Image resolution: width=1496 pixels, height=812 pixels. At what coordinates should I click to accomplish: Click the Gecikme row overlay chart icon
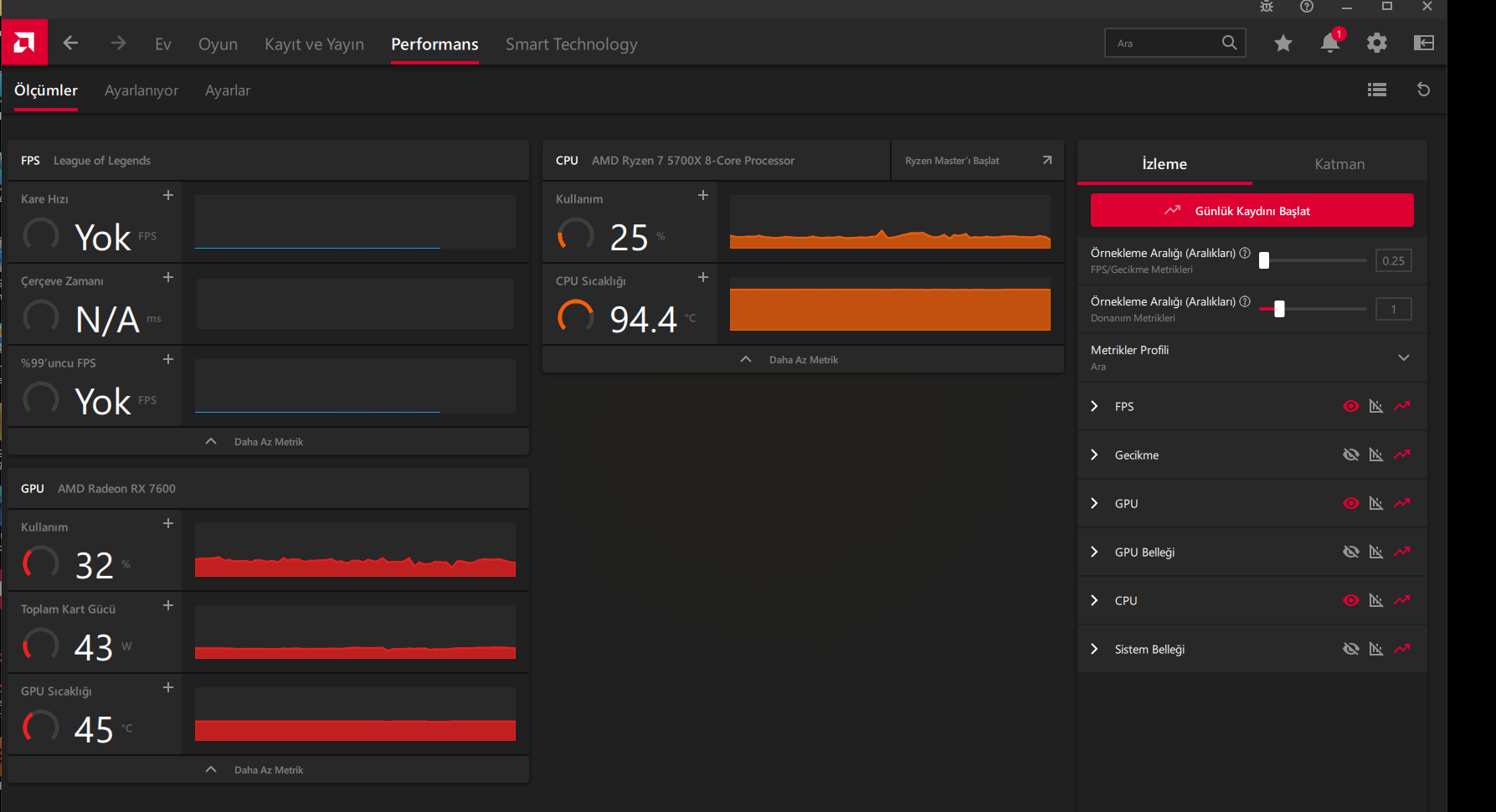[x=1376, y=455]
